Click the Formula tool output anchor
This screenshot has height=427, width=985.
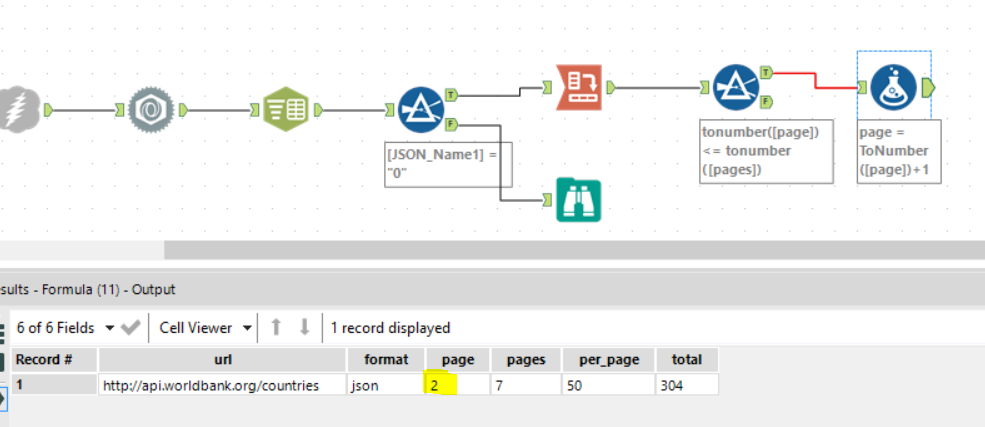[928, 88]
